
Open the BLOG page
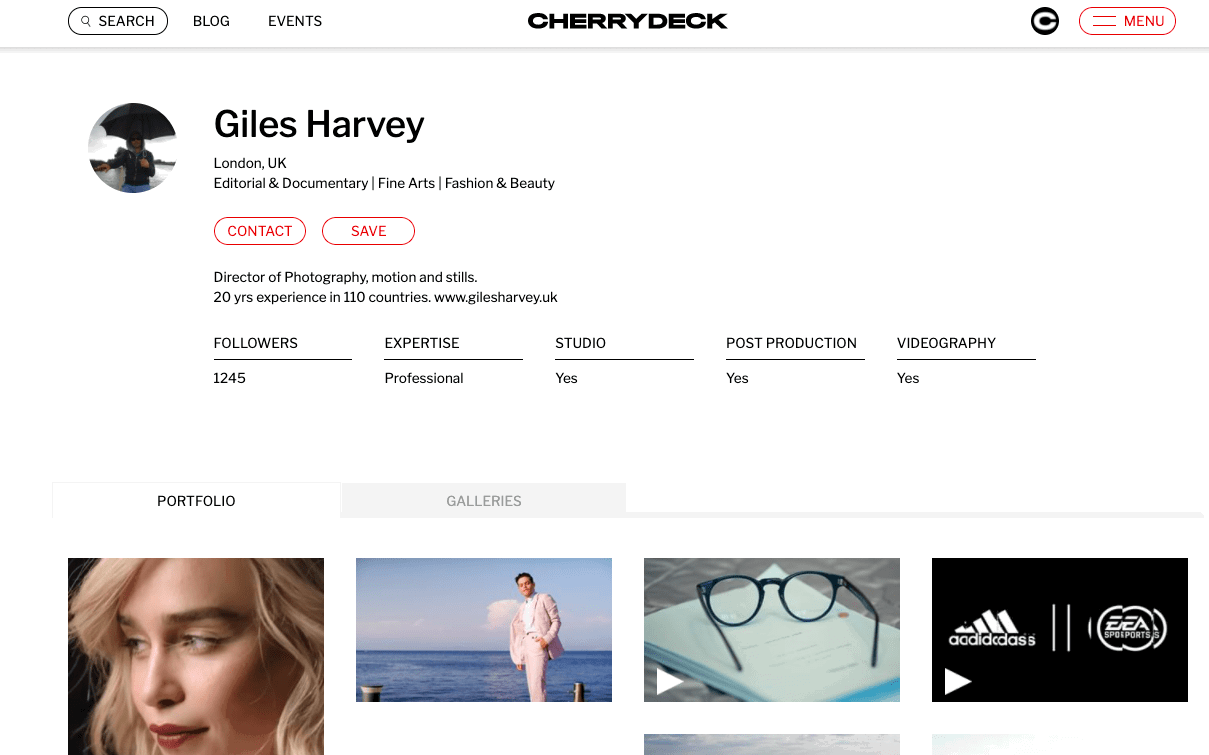click(211, 21)
